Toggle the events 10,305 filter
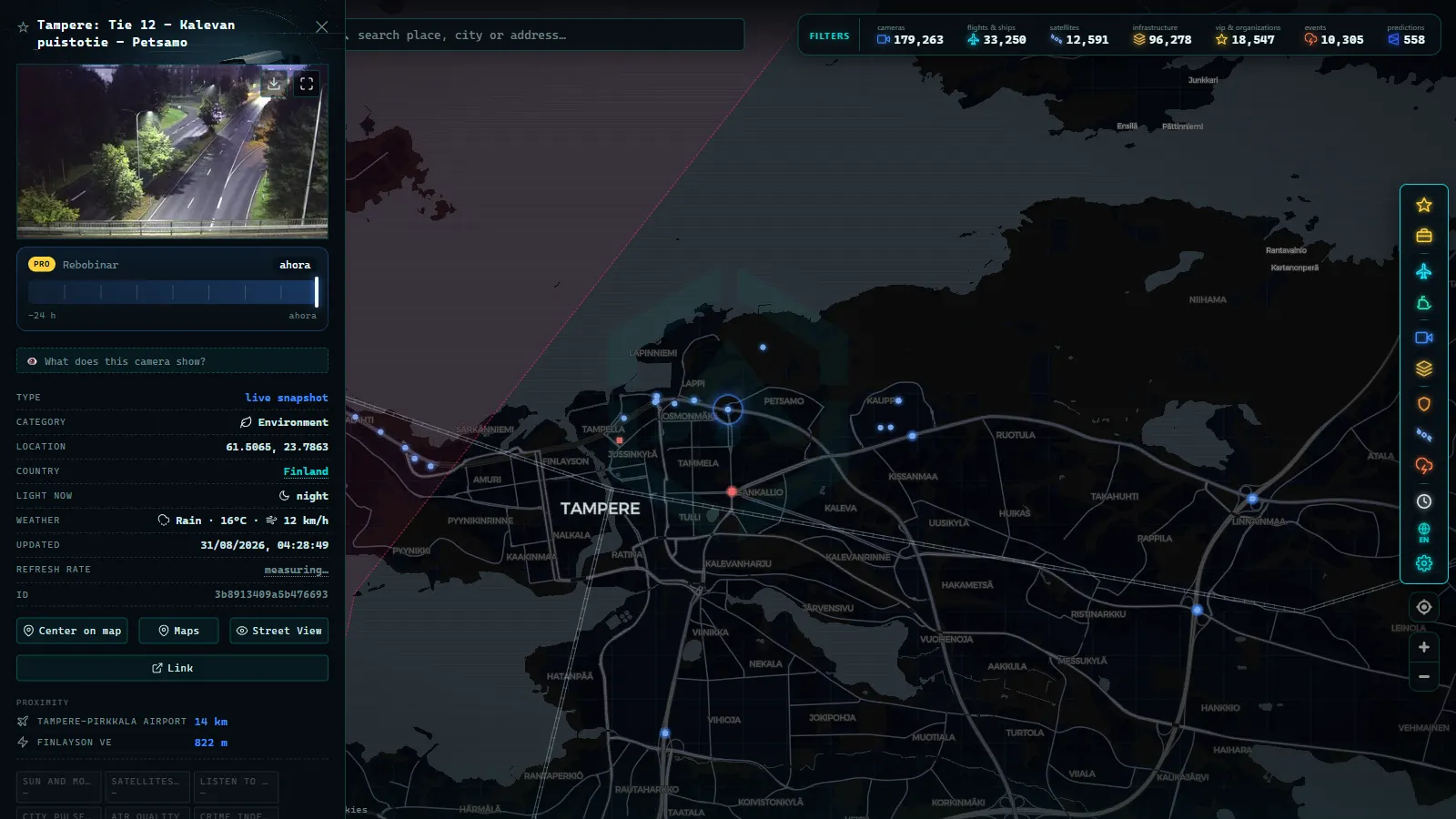Image resolution: width=1456 pixels, height=819 pixels. click(1334, 35)
